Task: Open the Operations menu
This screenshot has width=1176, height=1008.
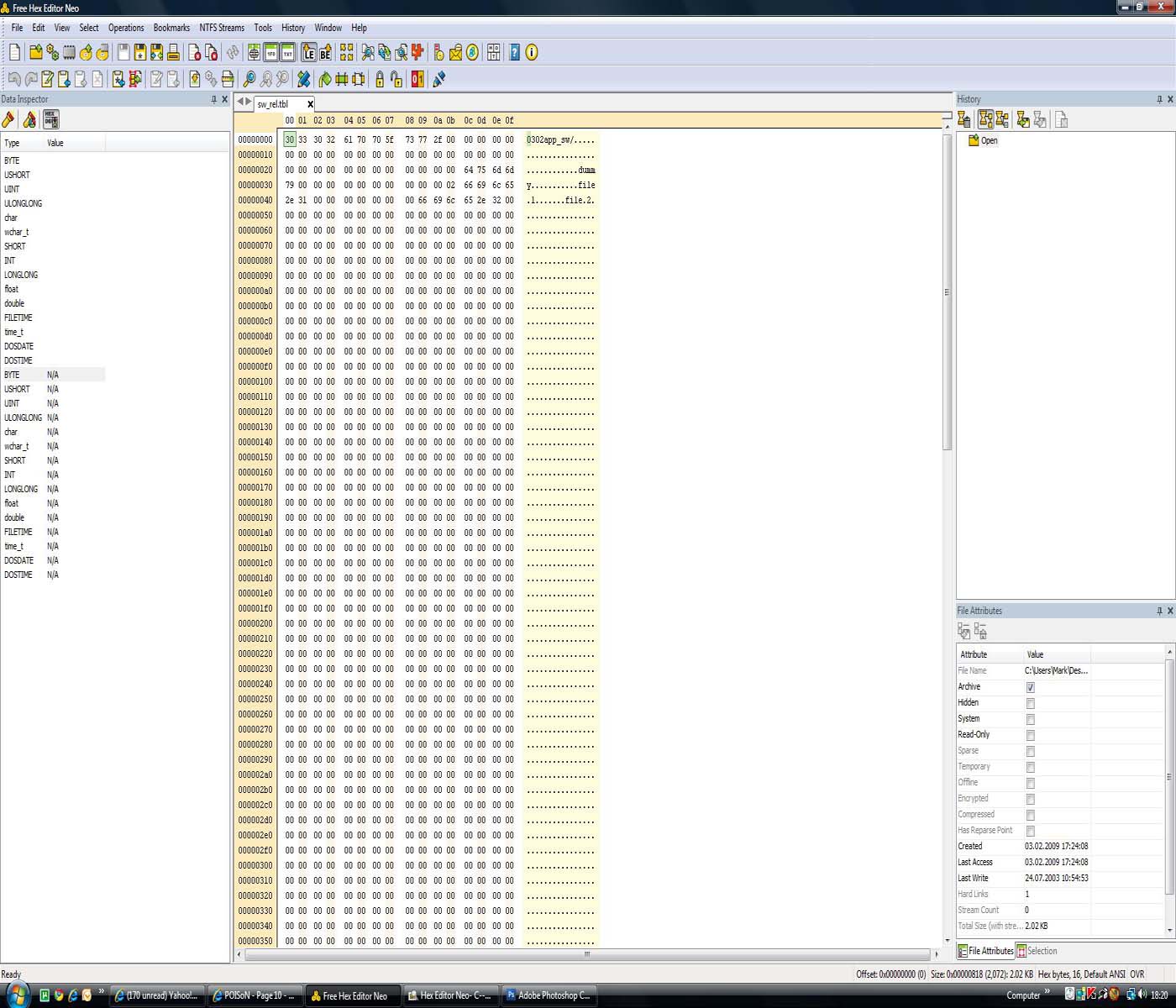Action: (x=126, y=28)
